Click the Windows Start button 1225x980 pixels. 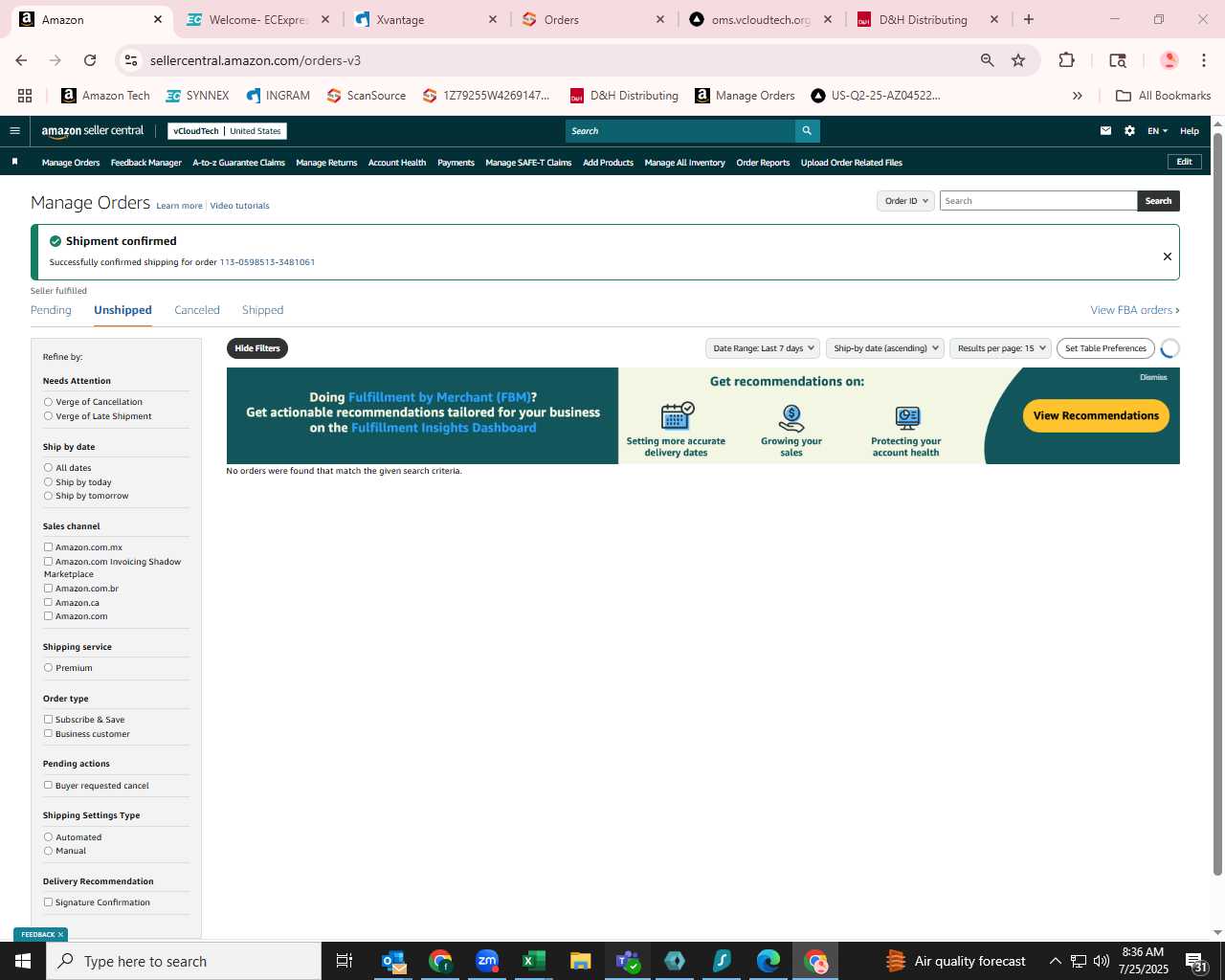23,961
